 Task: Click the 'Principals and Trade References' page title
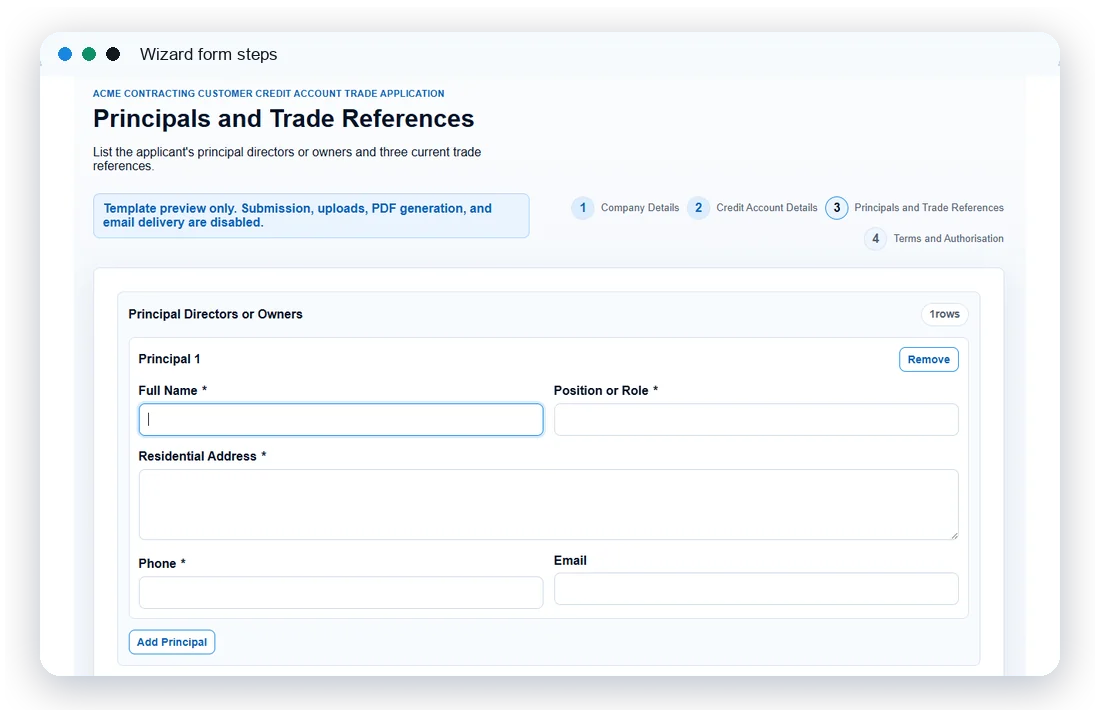coord(283,119)
